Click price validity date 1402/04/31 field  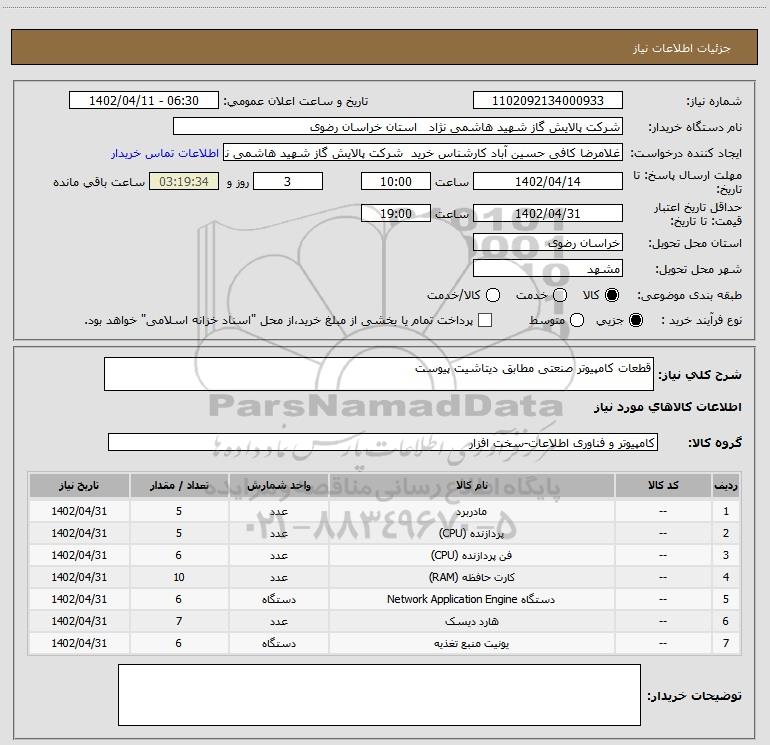pyautogui.click(x=548, y=213)
